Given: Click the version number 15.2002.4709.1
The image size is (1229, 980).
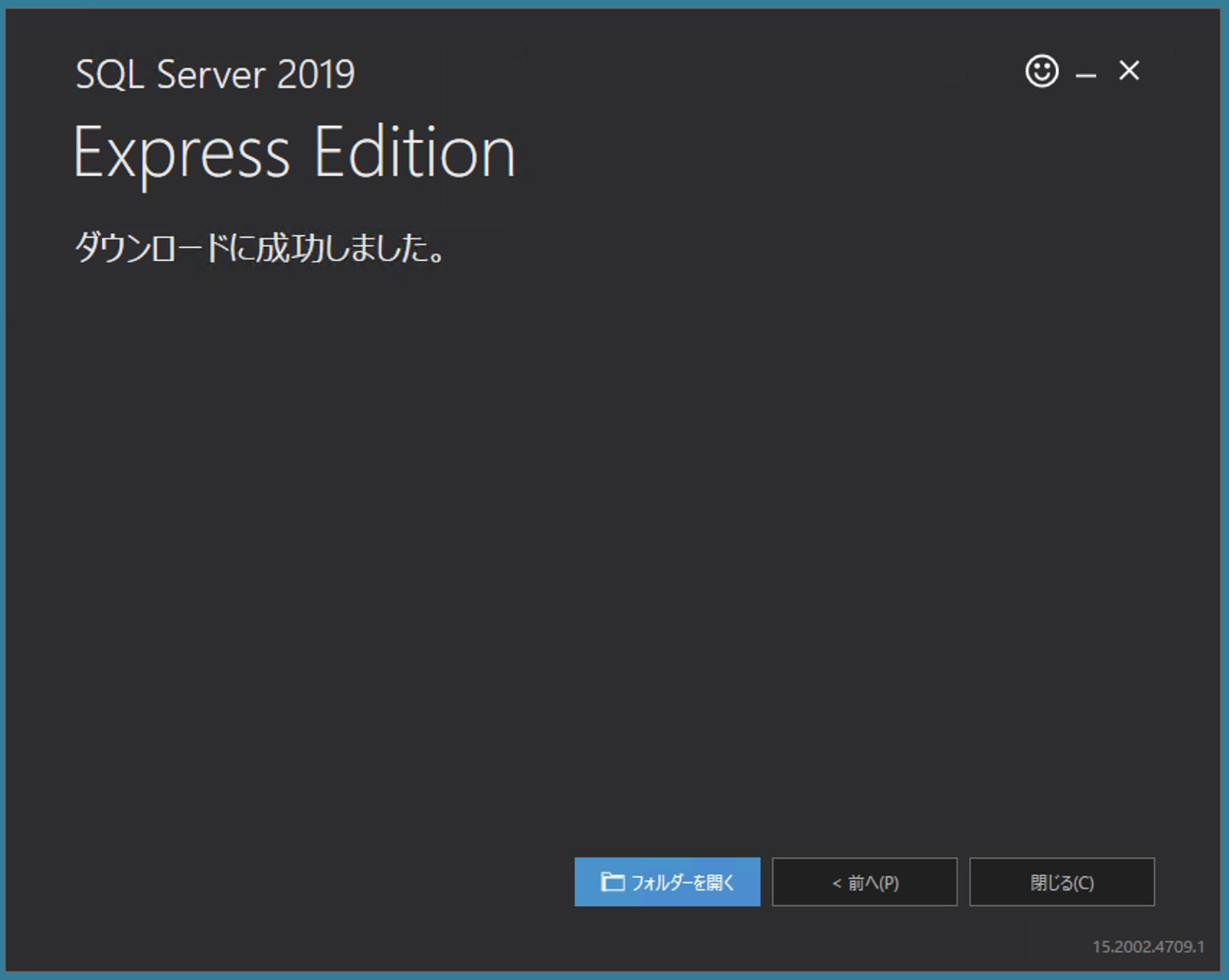Looking at the screenshot, I should point(1148,947).
